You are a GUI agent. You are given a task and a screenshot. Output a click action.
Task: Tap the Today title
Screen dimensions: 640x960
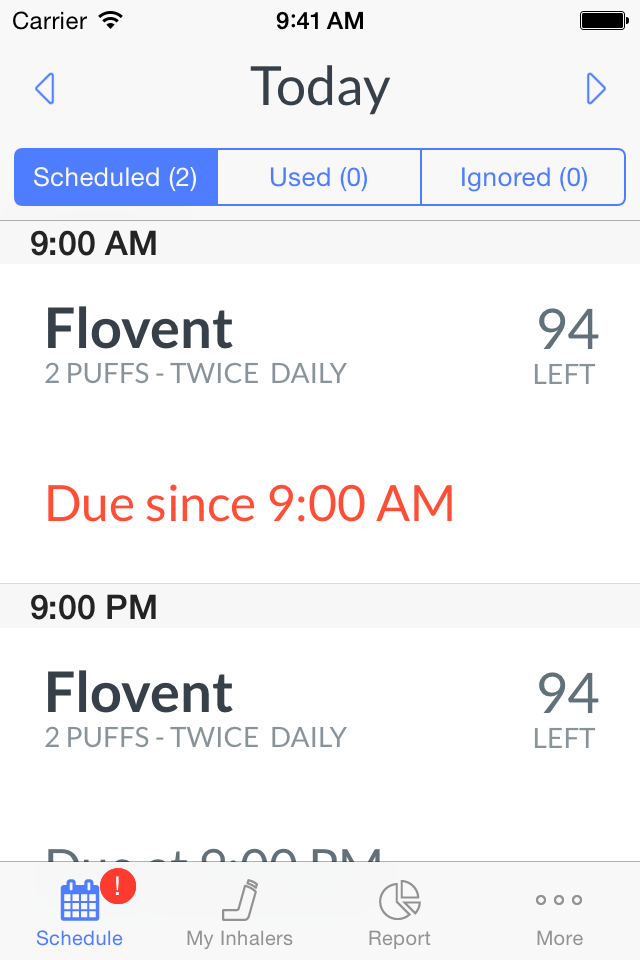320,88
